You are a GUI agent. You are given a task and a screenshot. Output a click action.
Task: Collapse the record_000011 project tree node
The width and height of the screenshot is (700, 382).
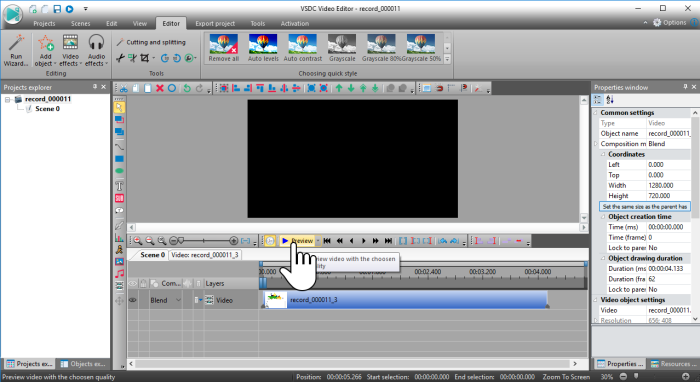click(x=8, y=99)
